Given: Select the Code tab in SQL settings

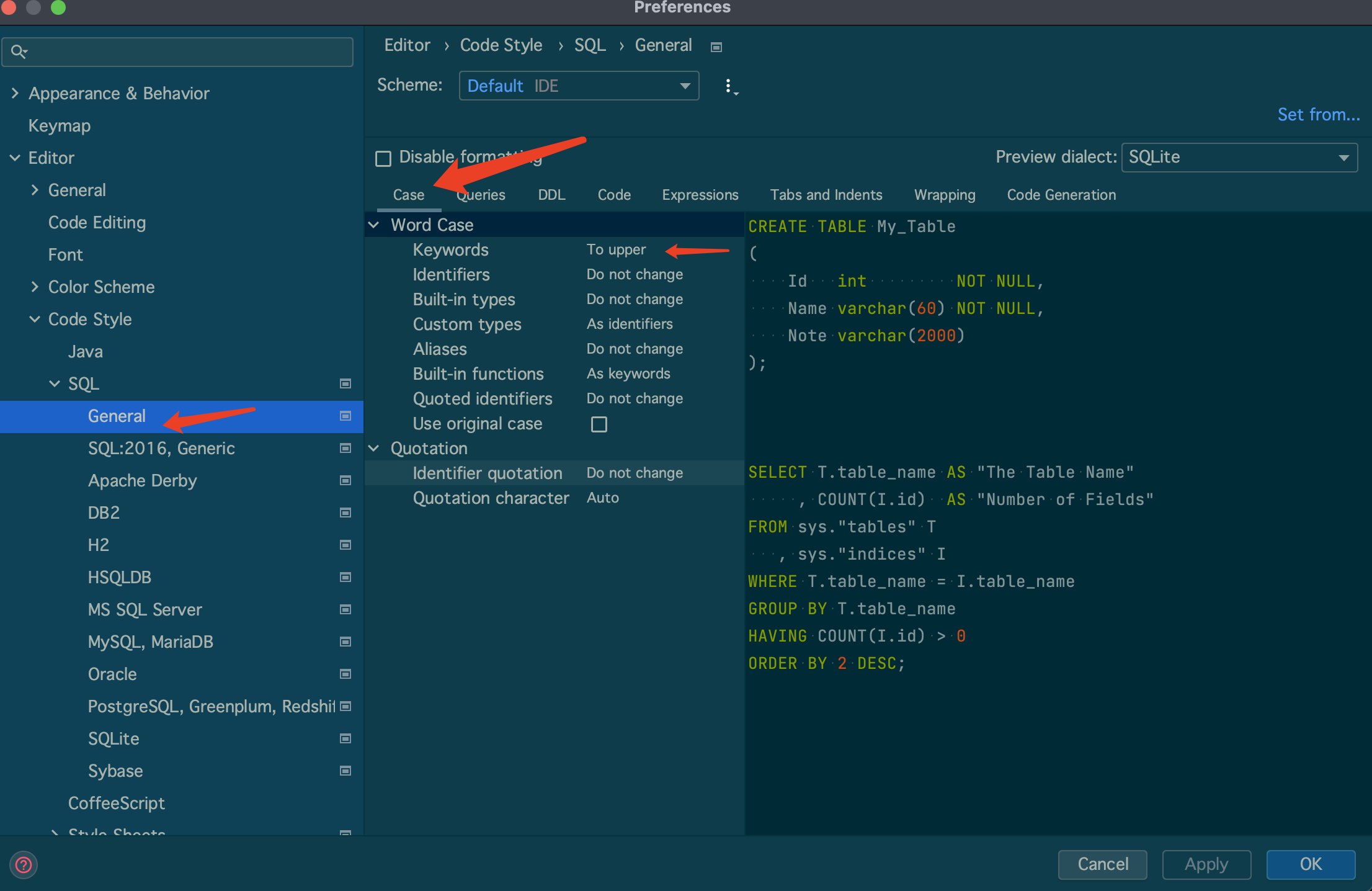Looking at the screenshot, I should pos(613,195).
